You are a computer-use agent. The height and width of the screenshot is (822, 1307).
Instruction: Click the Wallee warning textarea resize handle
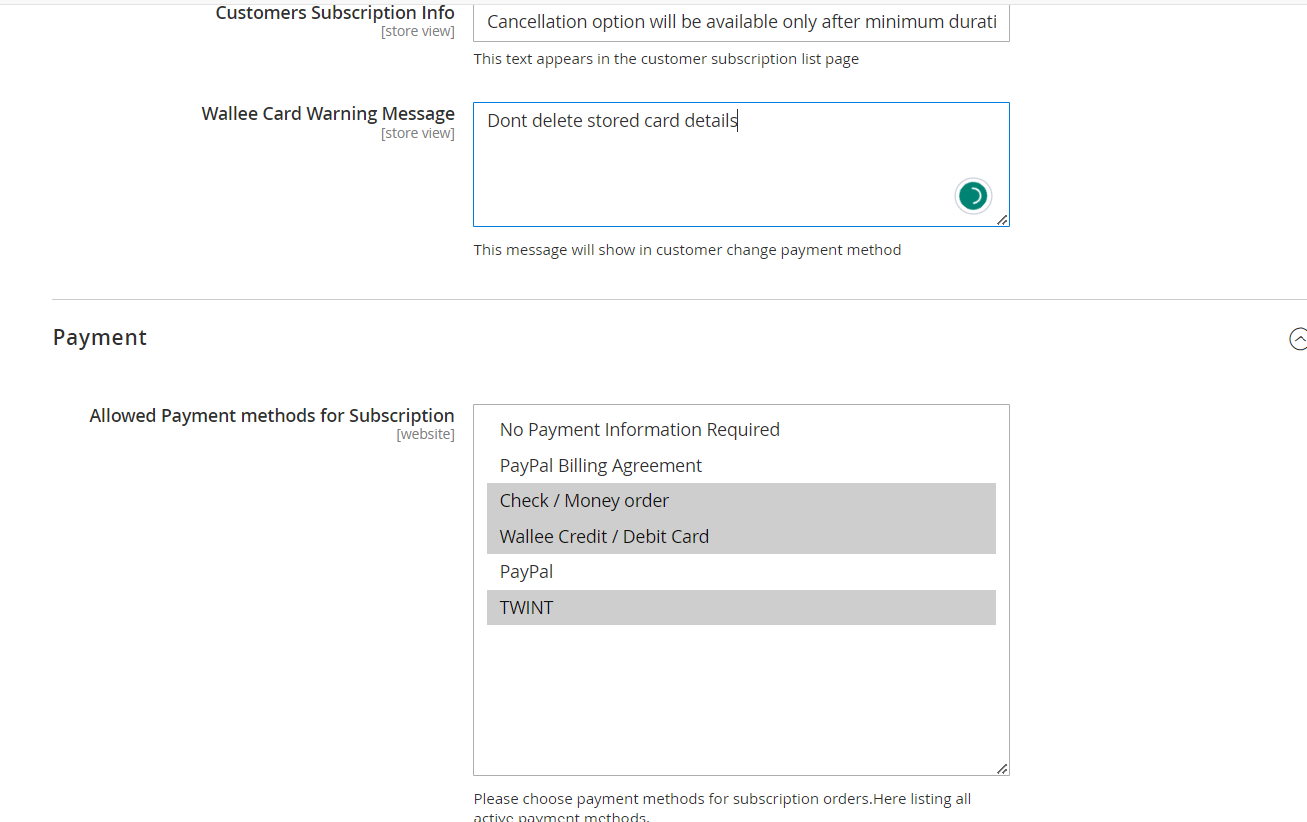pyautogui.click(x=1002, y=220)
